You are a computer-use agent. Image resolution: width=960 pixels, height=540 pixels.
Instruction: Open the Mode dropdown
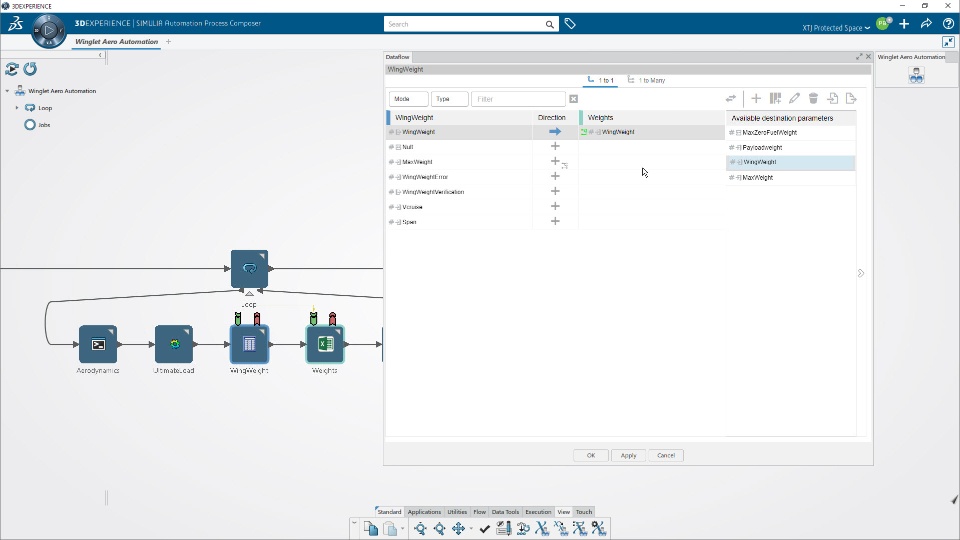pyautogui.click(x=408, y=99)
